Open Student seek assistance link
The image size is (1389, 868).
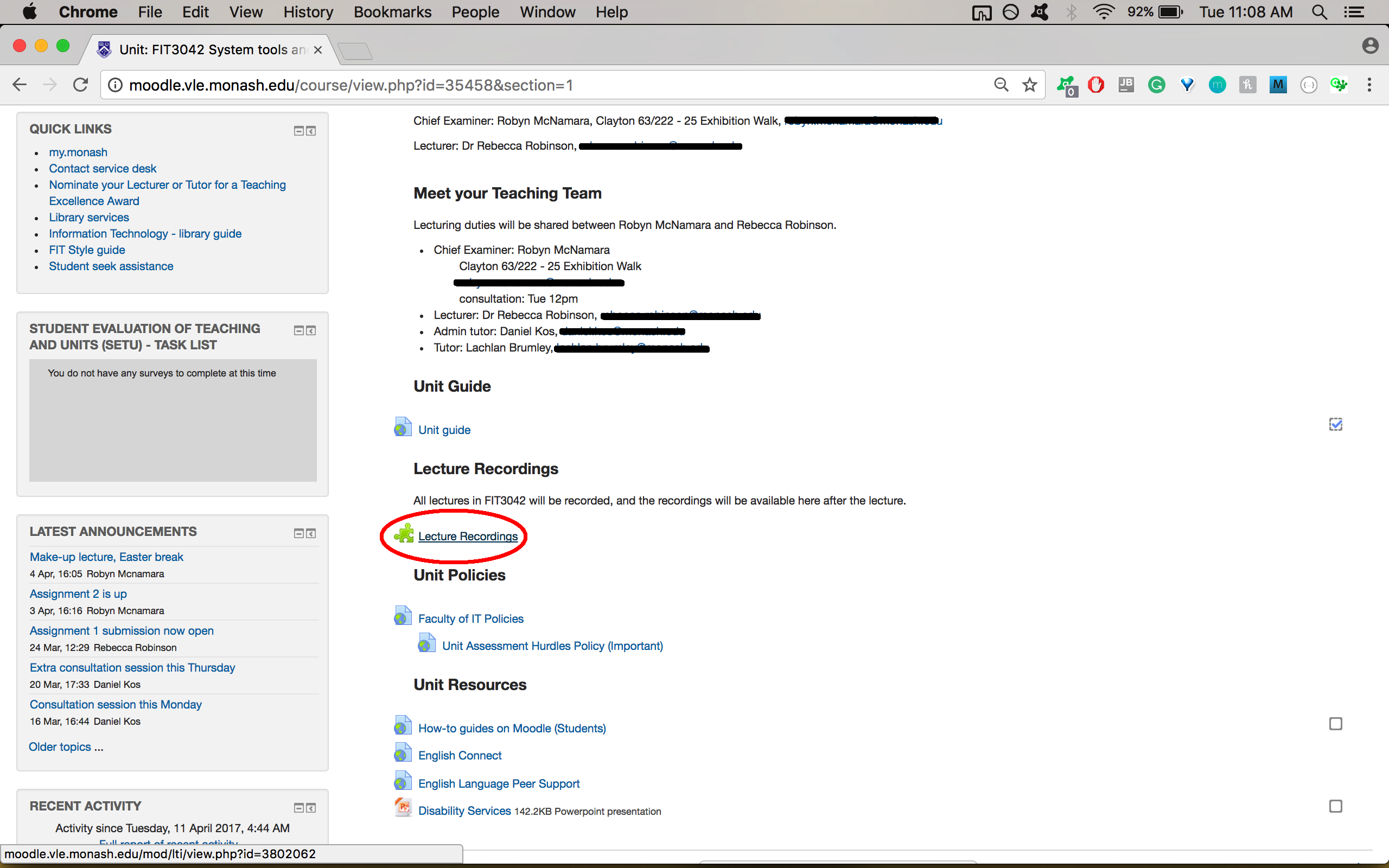(x=111, y=266)
